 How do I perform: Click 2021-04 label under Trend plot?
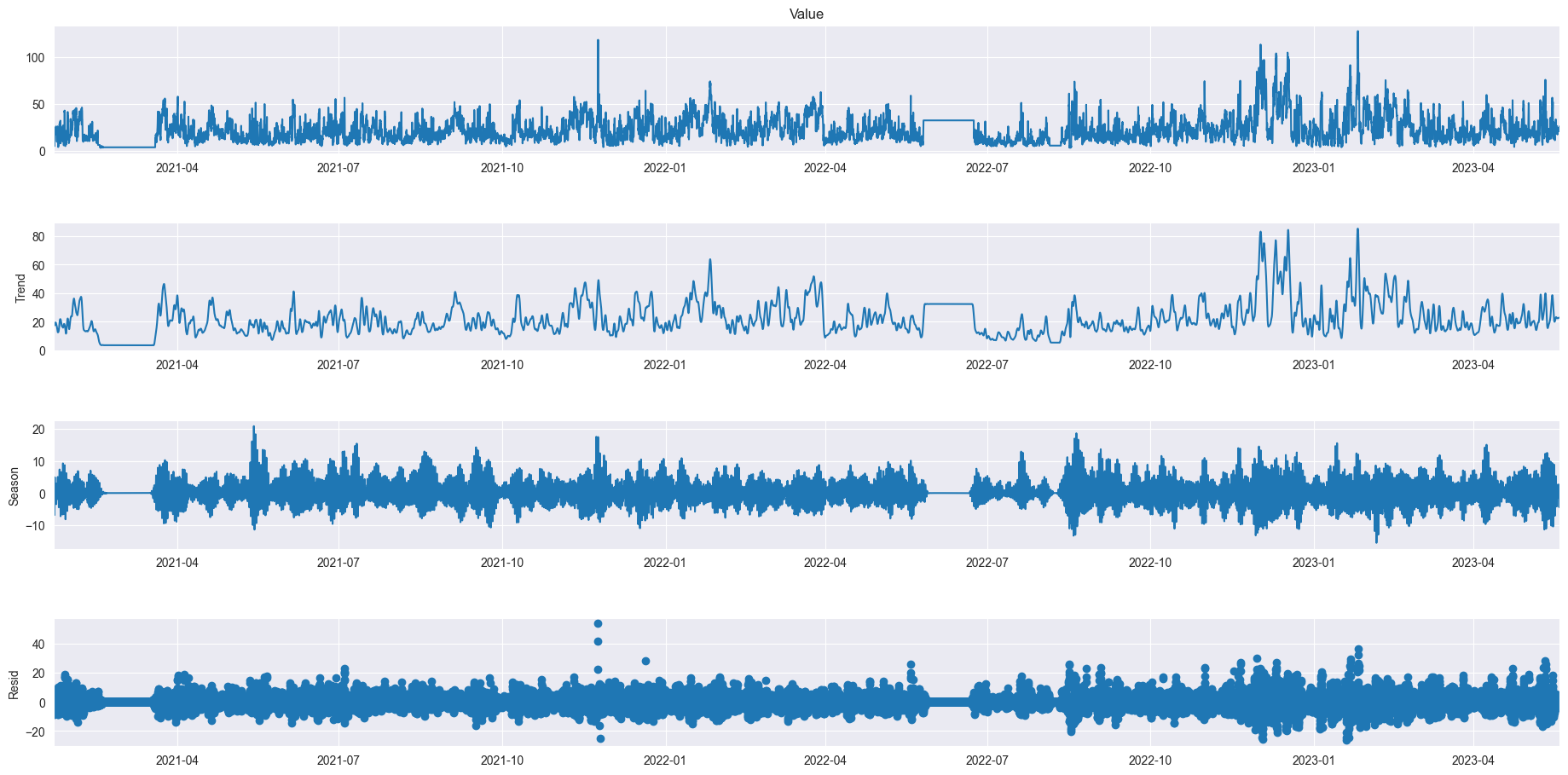pos(176,365)
